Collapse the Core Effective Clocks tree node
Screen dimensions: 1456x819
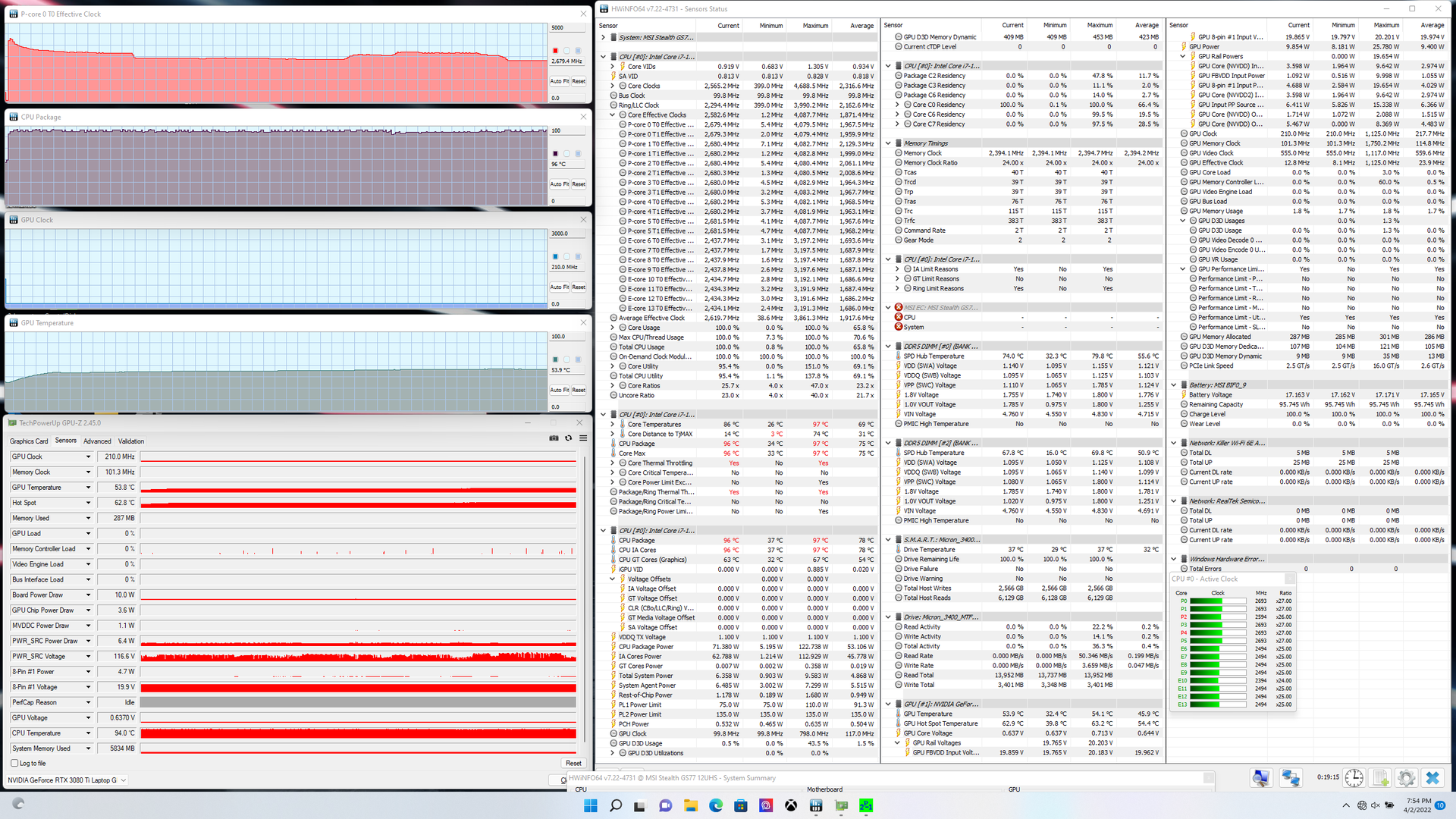pos(613,115)
